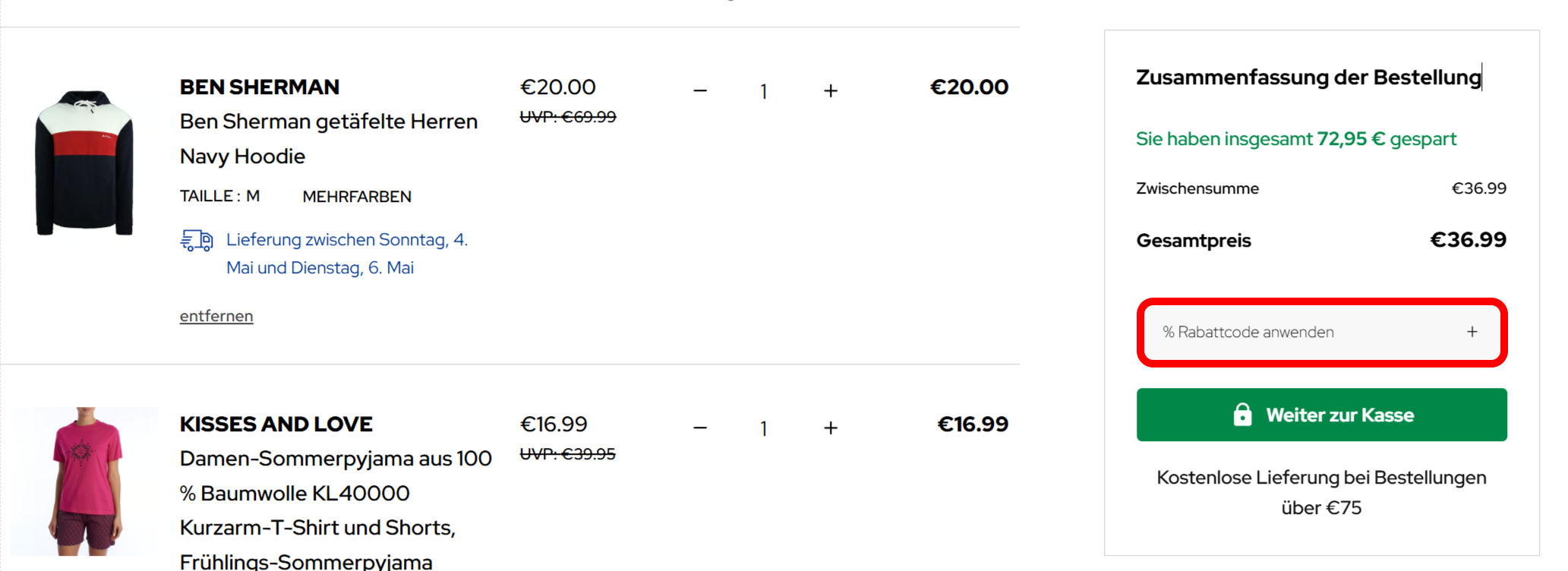Open the Rabattcode anwenden field
The height and width of the screenshot is (571, 1568).
(x=1321, y=332)
